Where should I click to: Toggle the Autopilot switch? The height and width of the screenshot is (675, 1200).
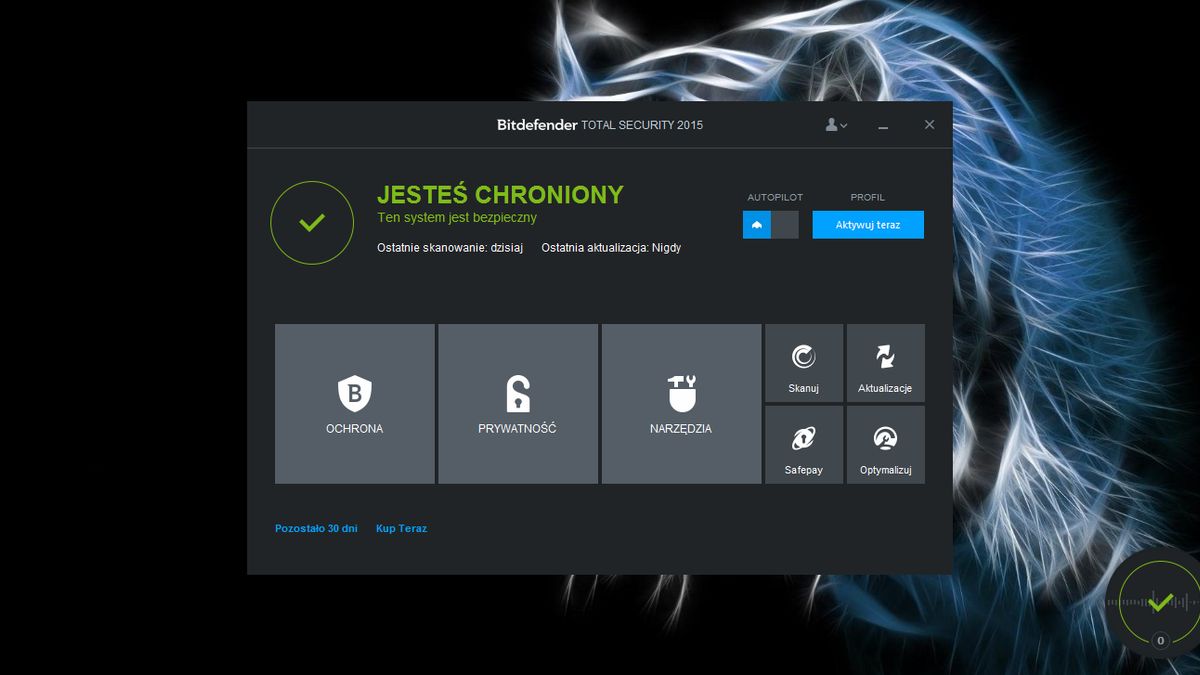click(x=771, y=225)
